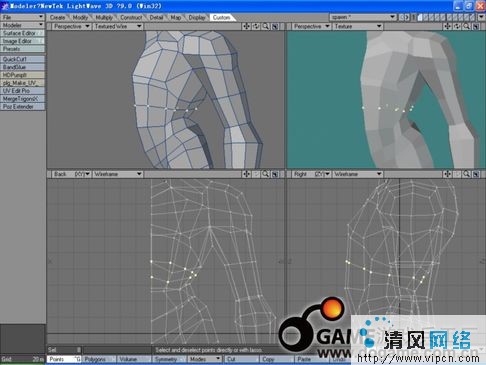Screen dimensions: 486x365
Task: Toggle Symmetry mode
Action: tap(169, 359)
